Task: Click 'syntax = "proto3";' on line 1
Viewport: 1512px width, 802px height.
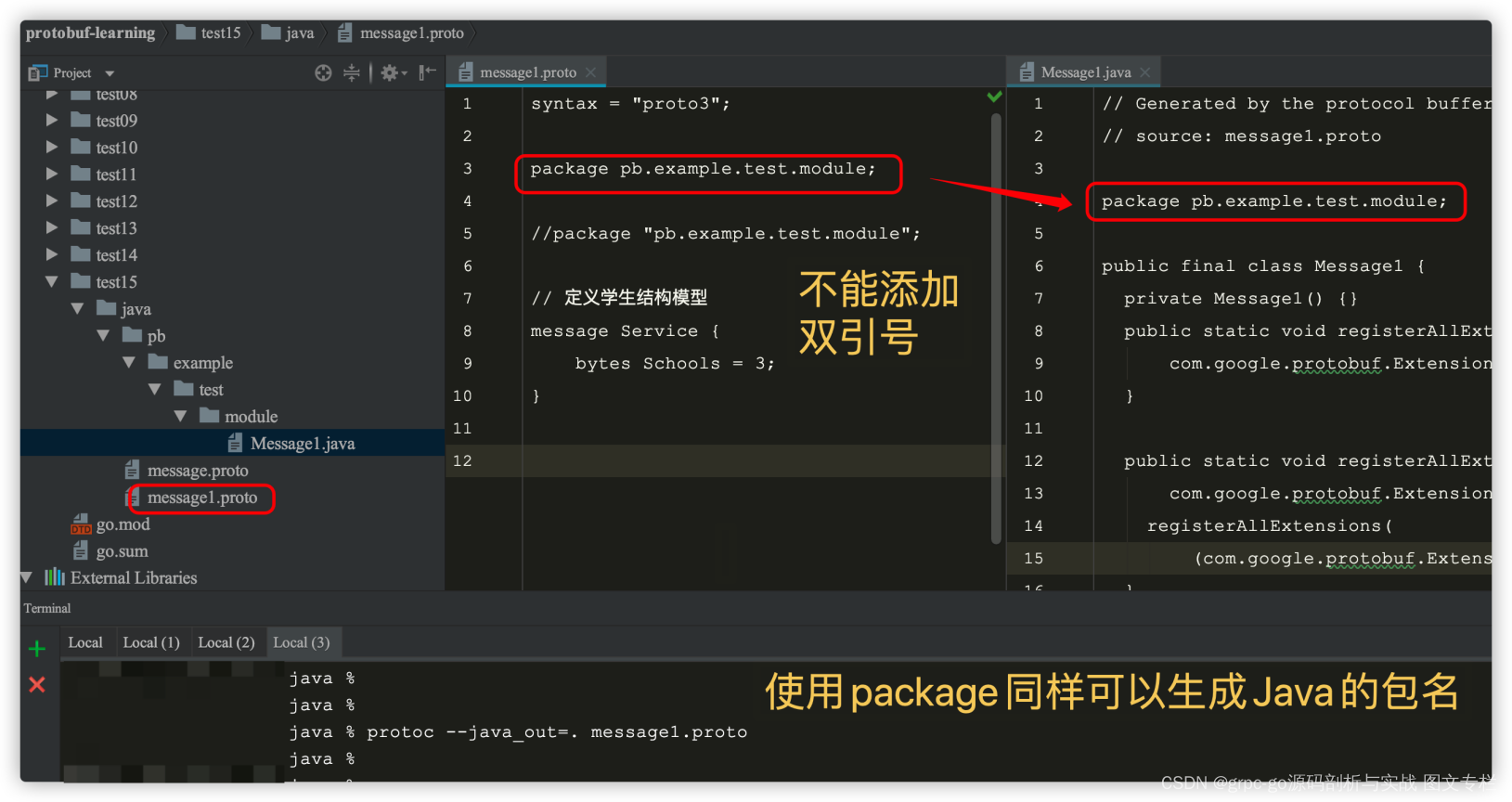Action: click(x=630, y=104)
